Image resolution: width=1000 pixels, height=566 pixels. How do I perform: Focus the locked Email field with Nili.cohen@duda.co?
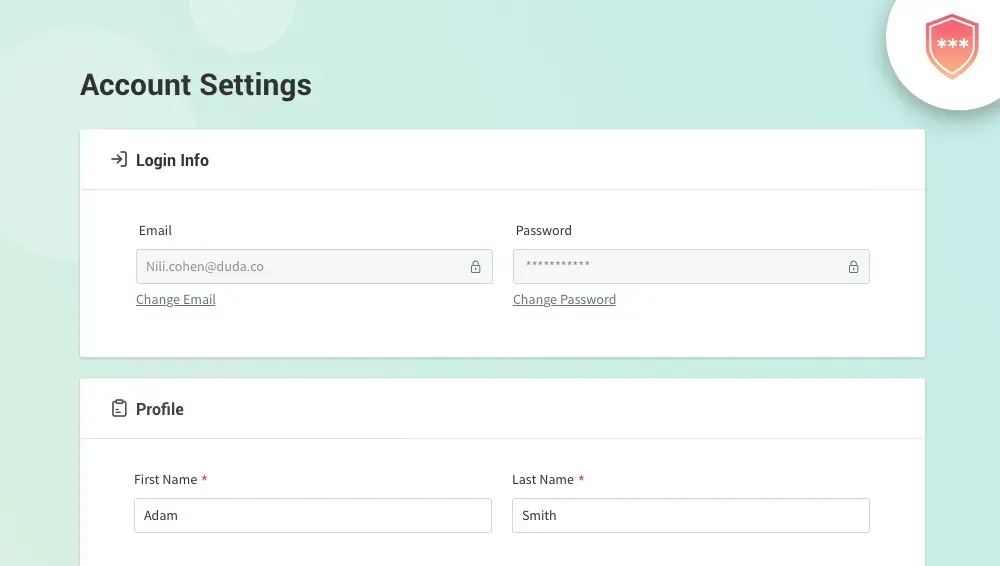pos(314,267)
